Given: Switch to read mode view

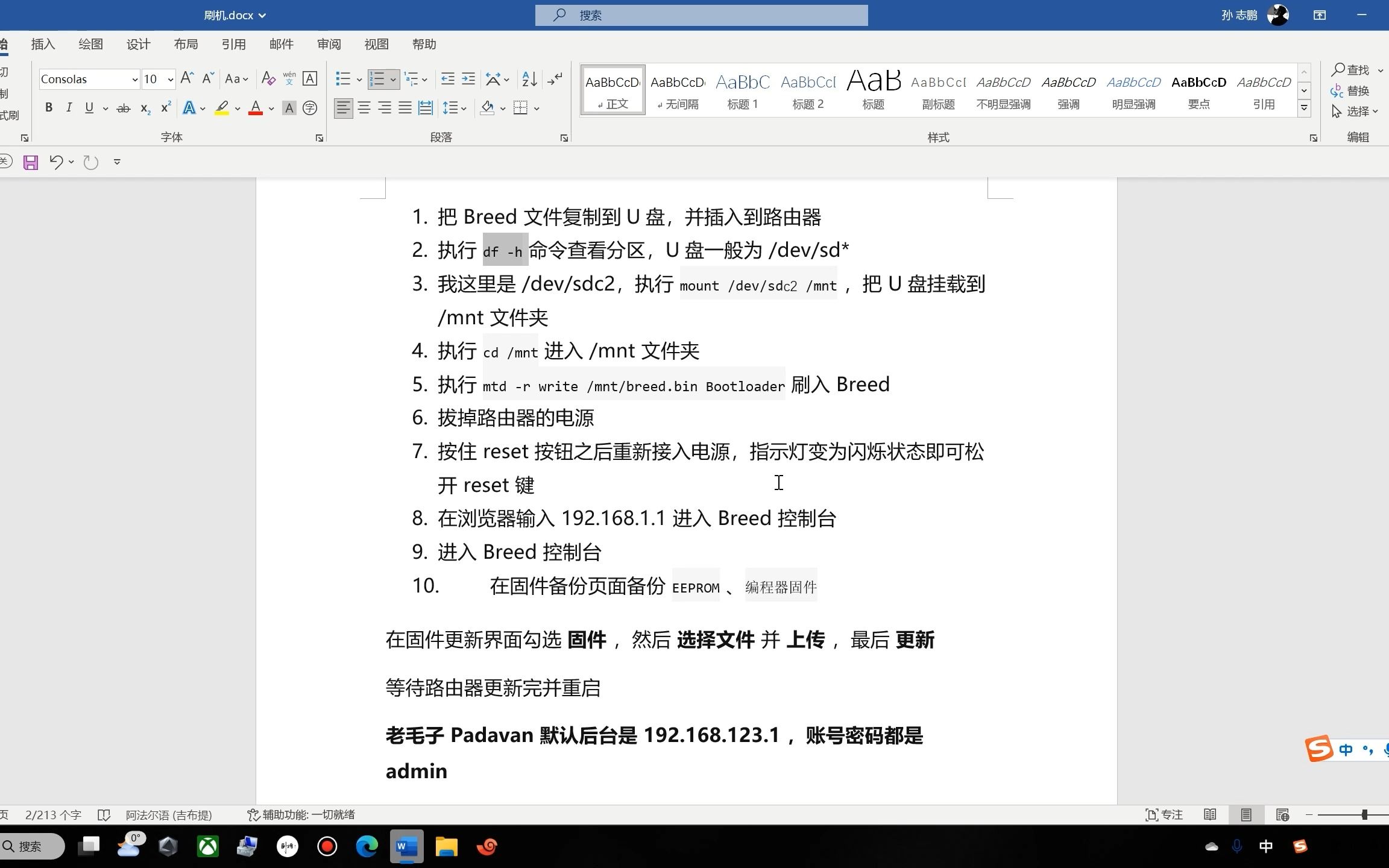Looking at the screenshot, I should click(1210, 815).
